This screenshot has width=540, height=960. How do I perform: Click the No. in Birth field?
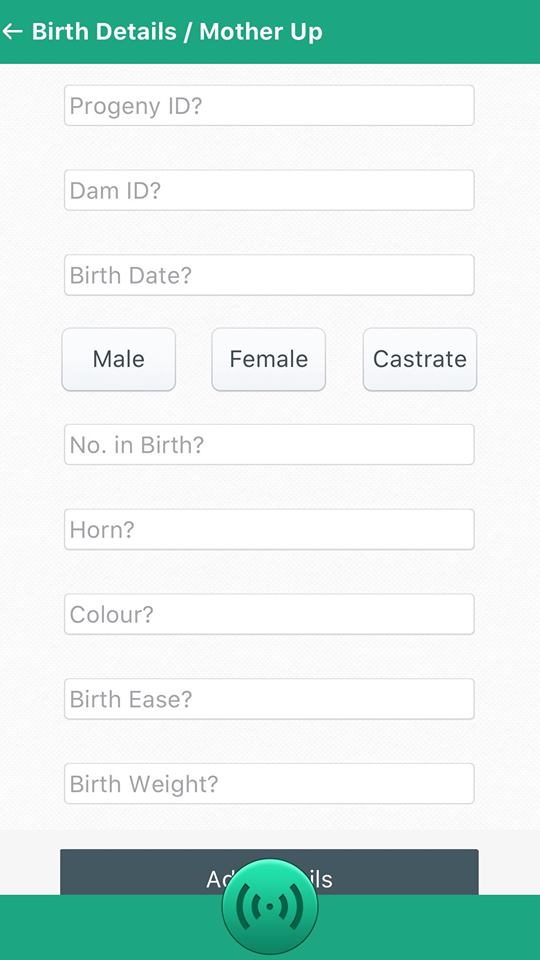269,445
